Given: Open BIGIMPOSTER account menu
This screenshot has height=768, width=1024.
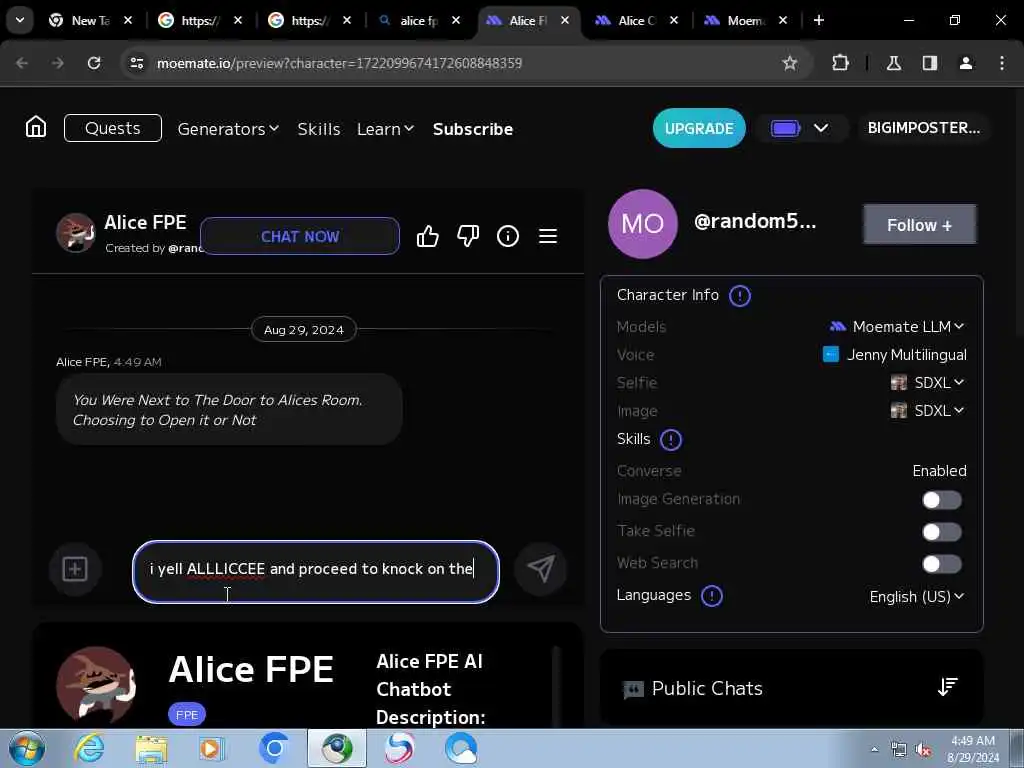Looking at the screenshot, I should point(923,128).
